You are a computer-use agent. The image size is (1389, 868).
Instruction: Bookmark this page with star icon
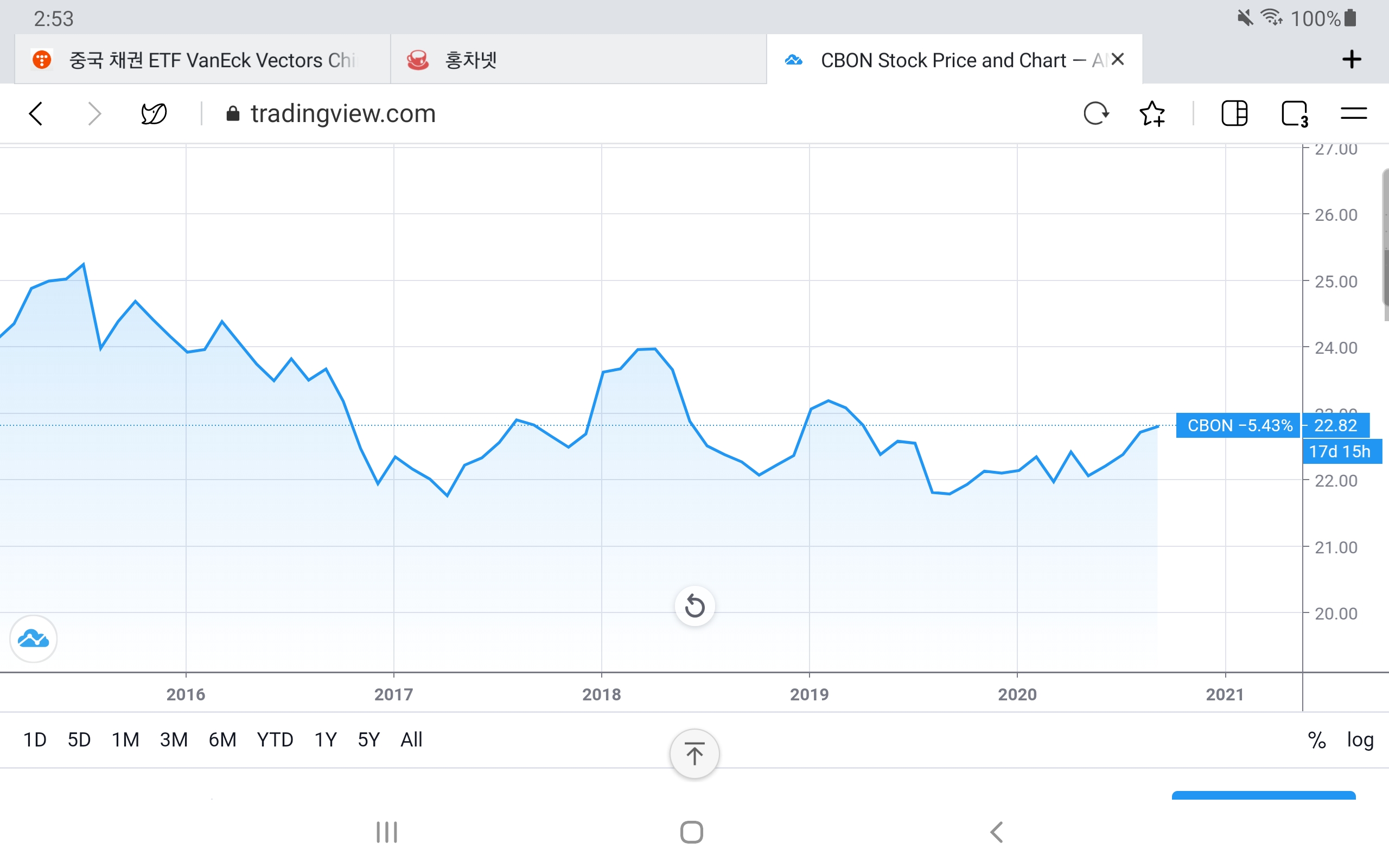[1152, 113]
